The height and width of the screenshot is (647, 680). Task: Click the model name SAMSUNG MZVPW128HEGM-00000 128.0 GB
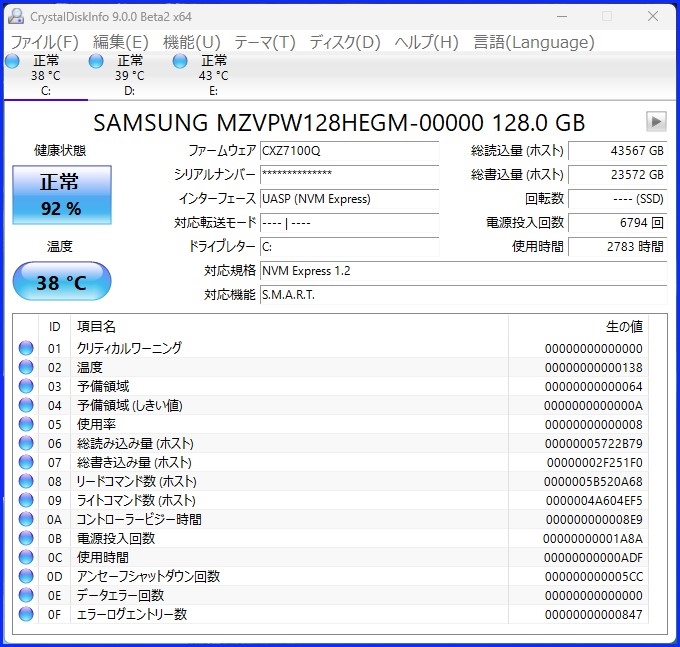tap(339, 122)
